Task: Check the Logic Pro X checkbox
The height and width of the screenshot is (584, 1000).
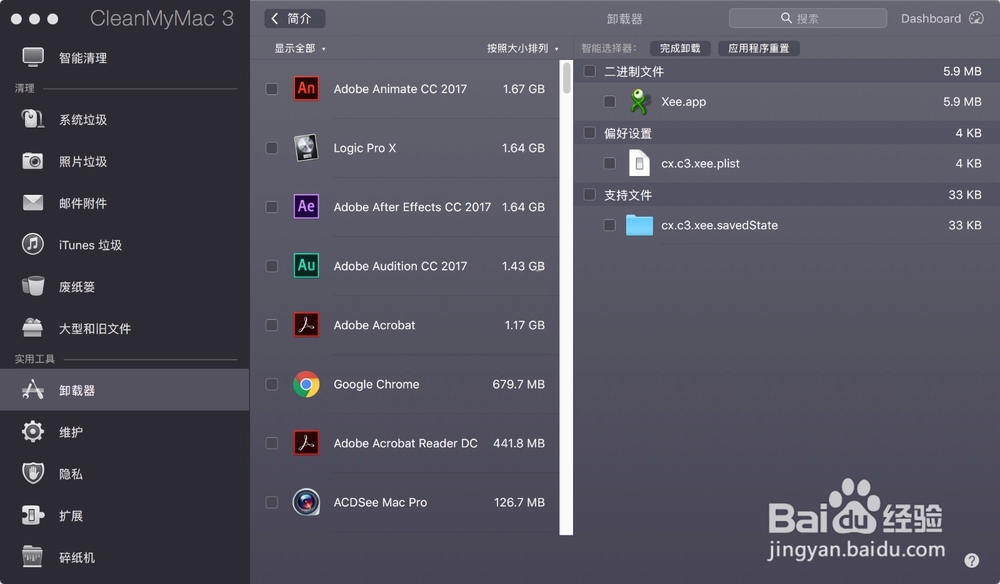Action: click(272, 148)
